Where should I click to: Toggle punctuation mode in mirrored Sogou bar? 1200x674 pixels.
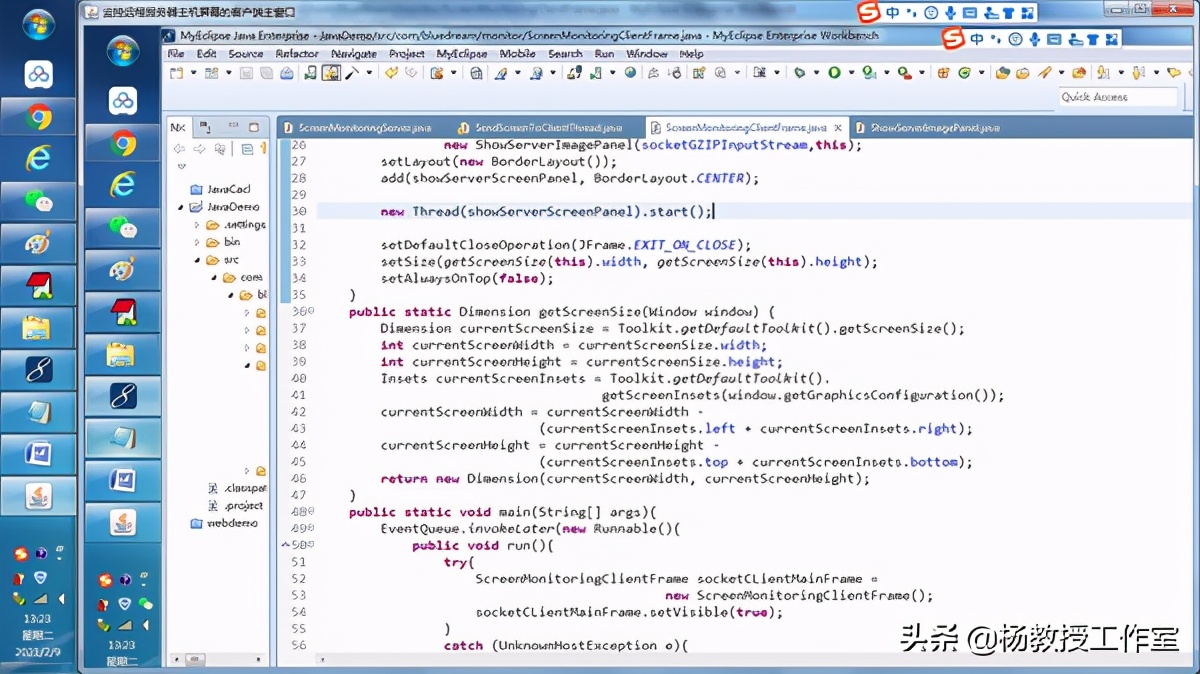(995, 38)
